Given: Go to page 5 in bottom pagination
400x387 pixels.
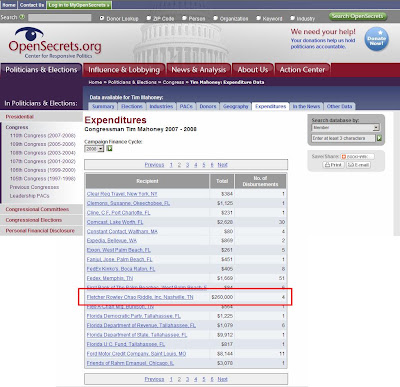Looking at the screenshot, I should click(x=203, y=379).
